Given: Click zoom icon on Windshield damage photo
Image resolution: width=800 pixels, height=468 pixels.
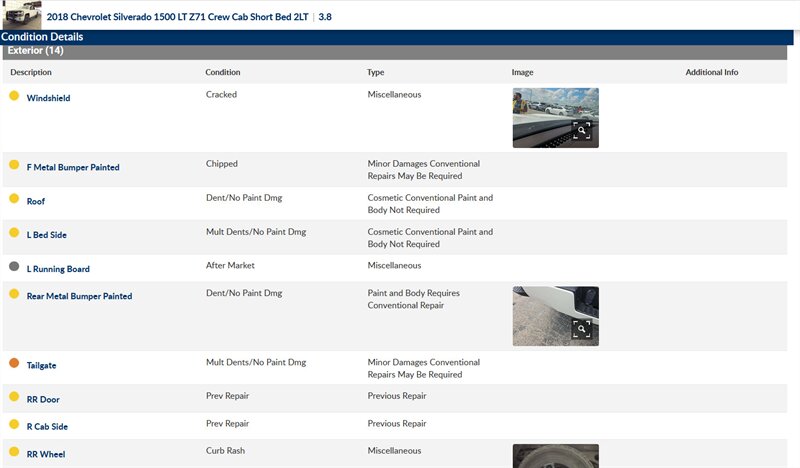Looking at the screenshot, I should pyautogui.click(x=582, y=131).
